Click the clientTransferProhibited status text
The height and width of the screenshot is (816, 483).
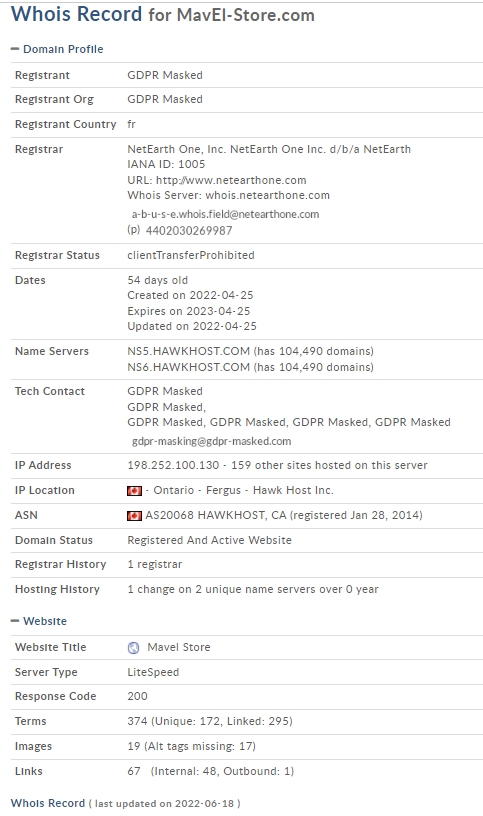(191, 255)
